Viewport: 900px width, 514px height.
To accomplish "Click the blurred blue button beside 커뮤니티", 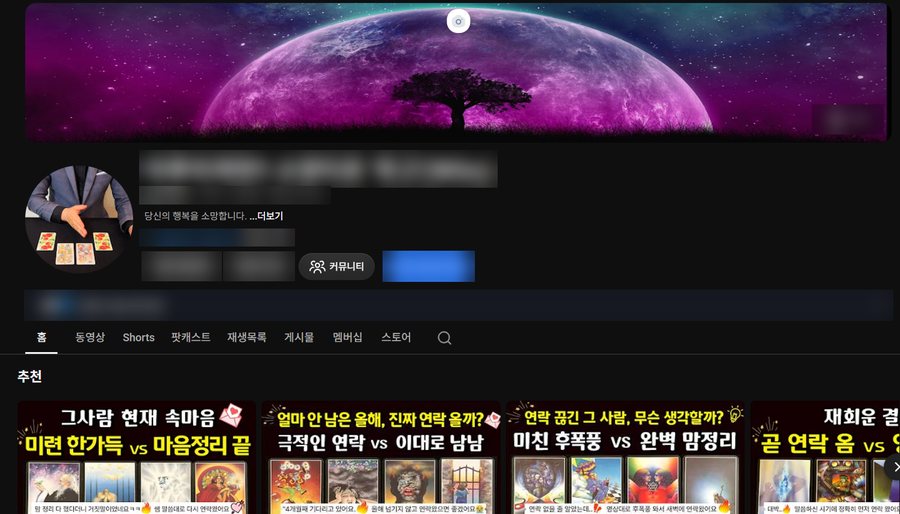I will (429, 266).
